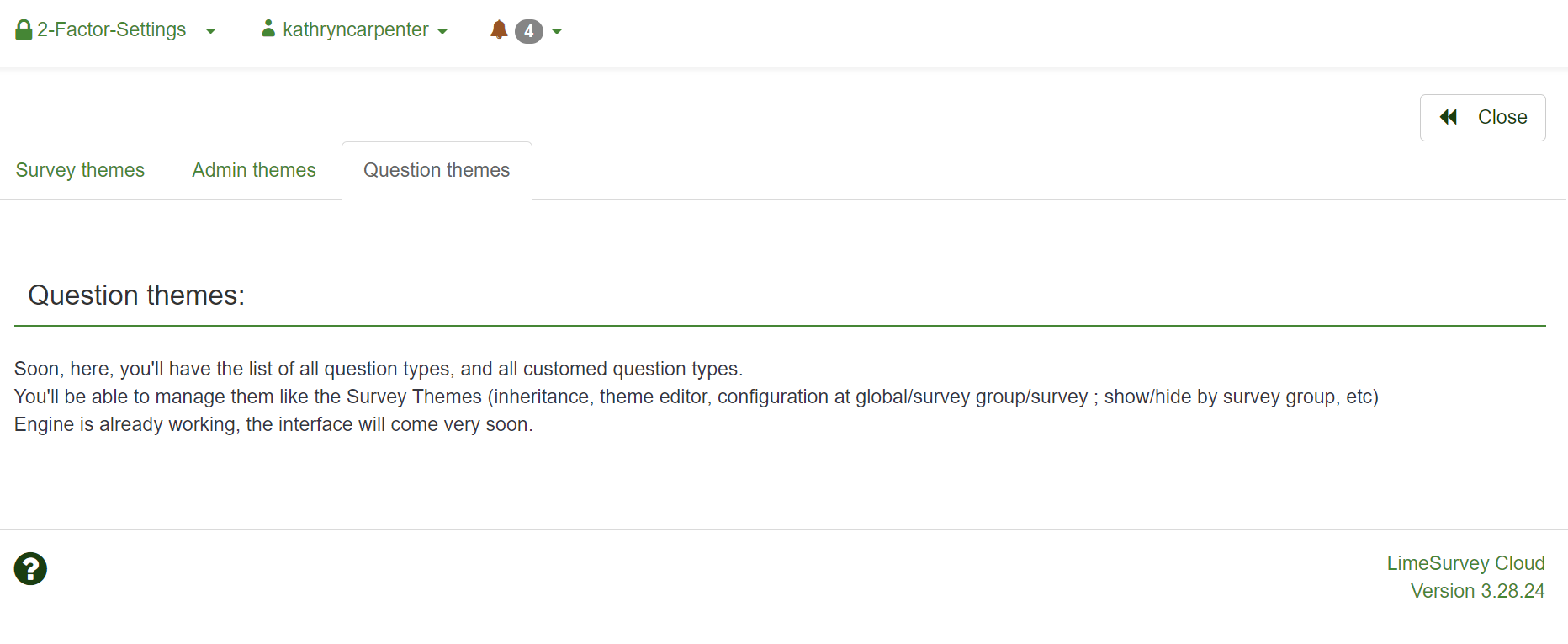The height and width of the screenshot is (644, 1568).
Task: Open the kathryncarpenter account menu
Action: tap(355, 30)
